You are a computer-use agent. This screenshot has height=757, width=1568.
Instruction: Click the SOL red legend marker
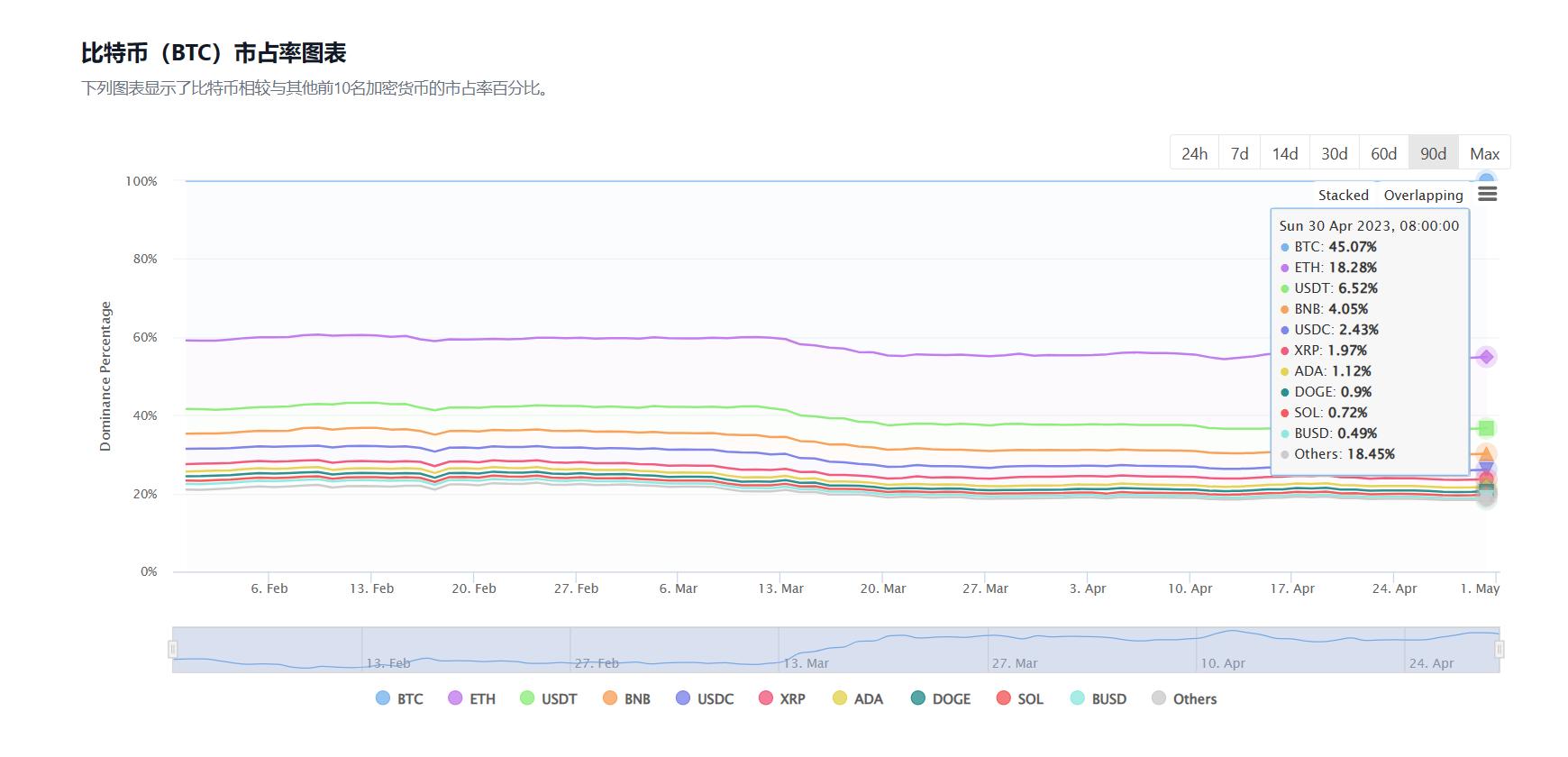click(x=1003, y=698)
